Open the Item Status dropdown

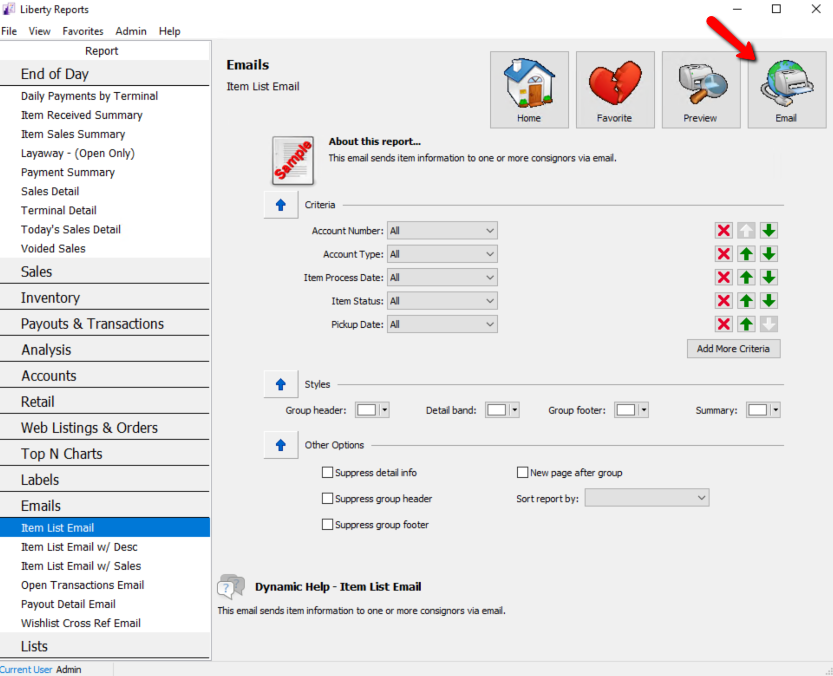click(443, 301)
